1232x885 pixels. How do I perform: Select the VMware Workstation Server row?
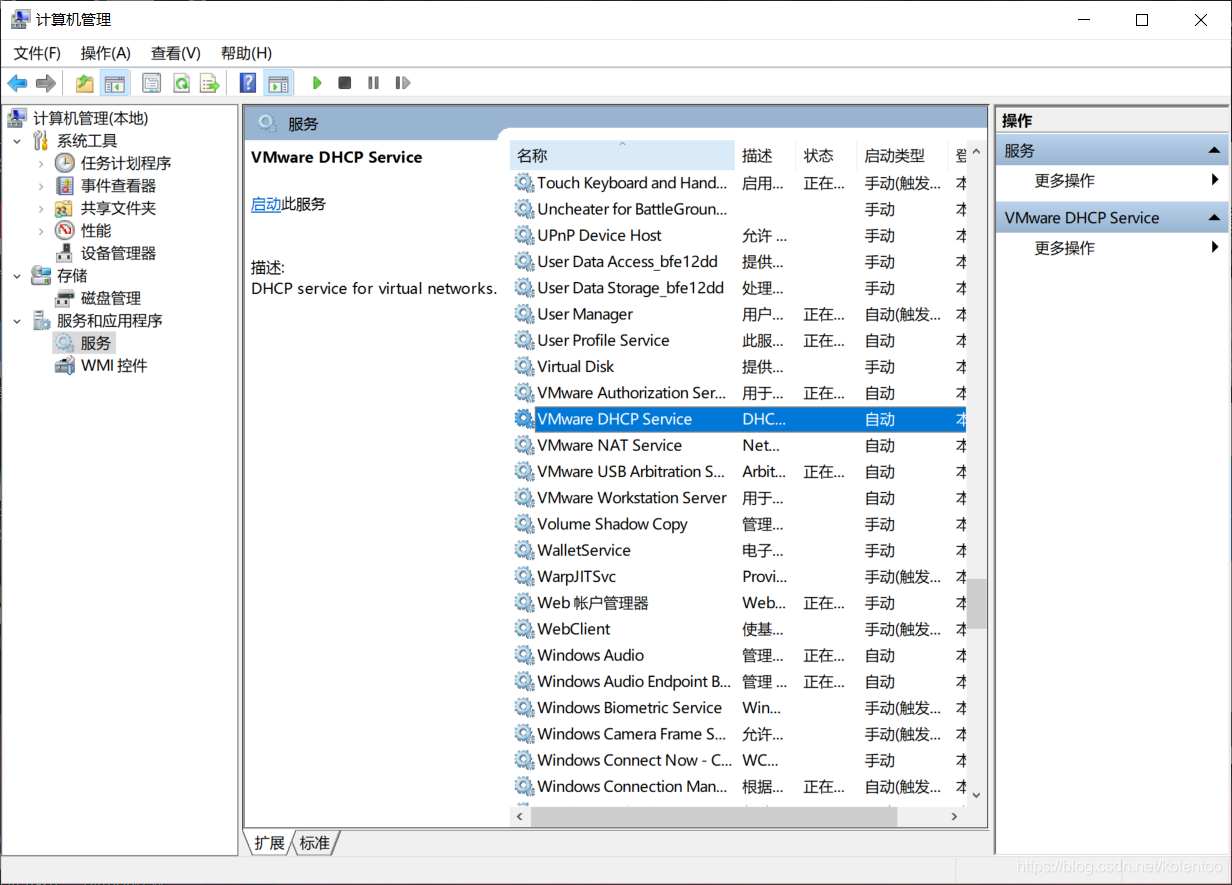point(738,498)
